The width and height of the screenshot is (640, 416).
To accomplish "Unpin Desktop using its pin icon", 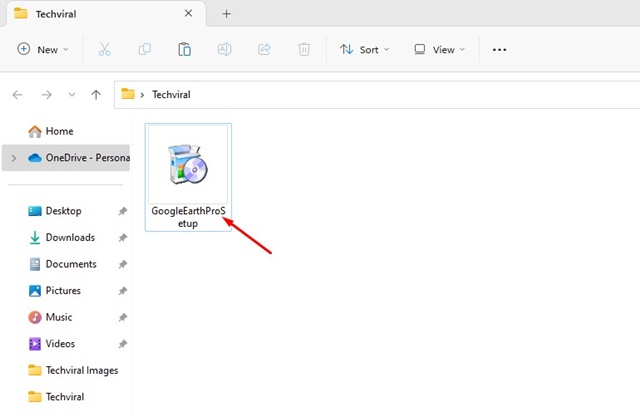I will [122, 211].
